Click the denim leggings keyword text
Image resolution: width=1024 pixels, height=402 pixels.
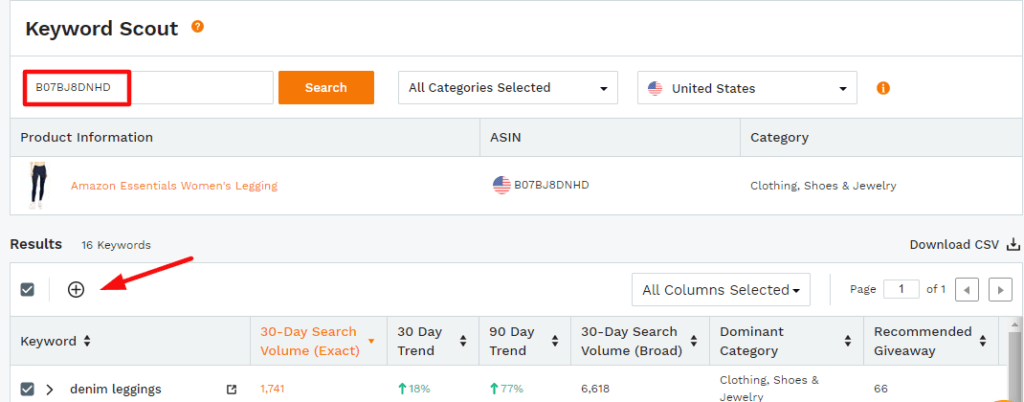(x=116, y=390)
